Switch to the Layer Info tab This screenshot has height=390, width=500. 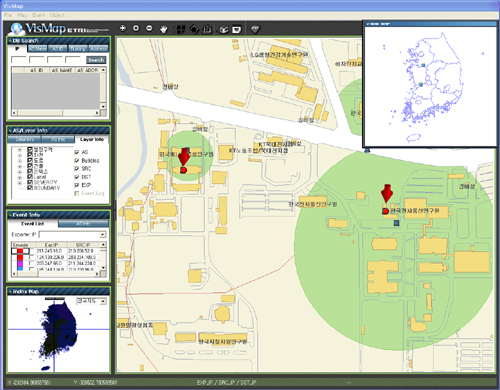92,139
